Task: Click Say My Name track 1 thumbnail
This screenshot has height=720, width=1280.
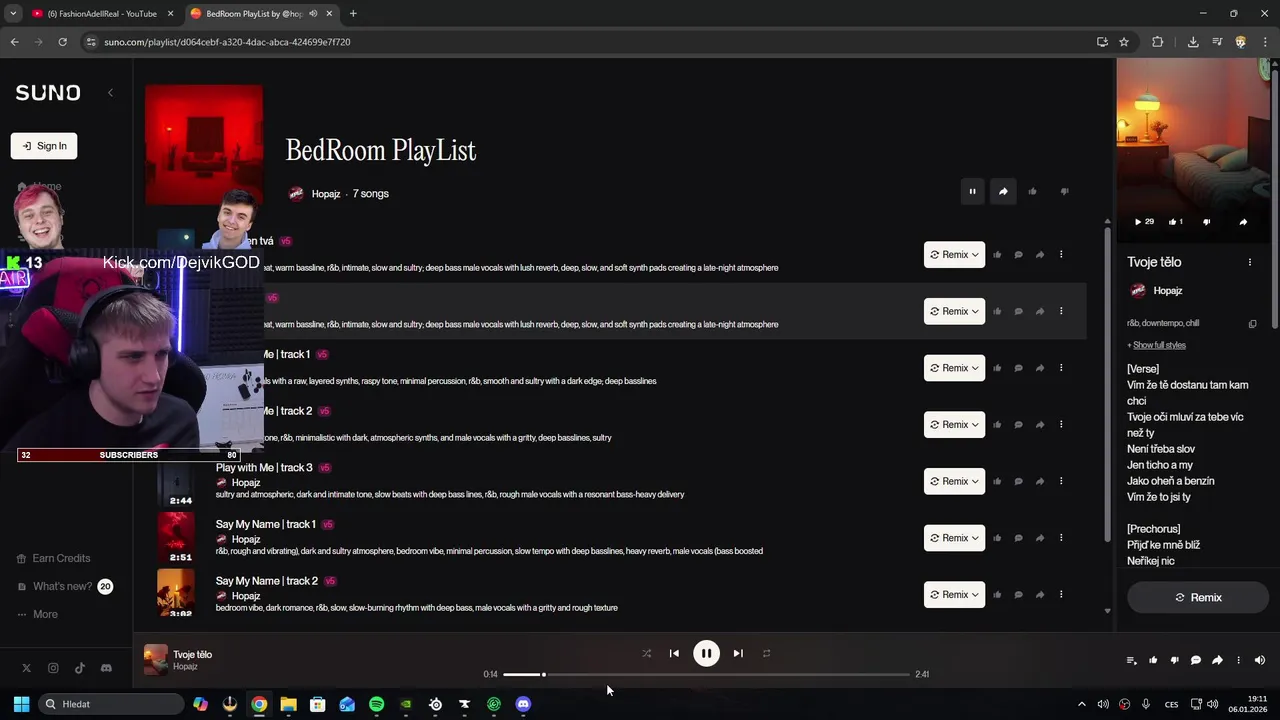Action: [175, 538]
